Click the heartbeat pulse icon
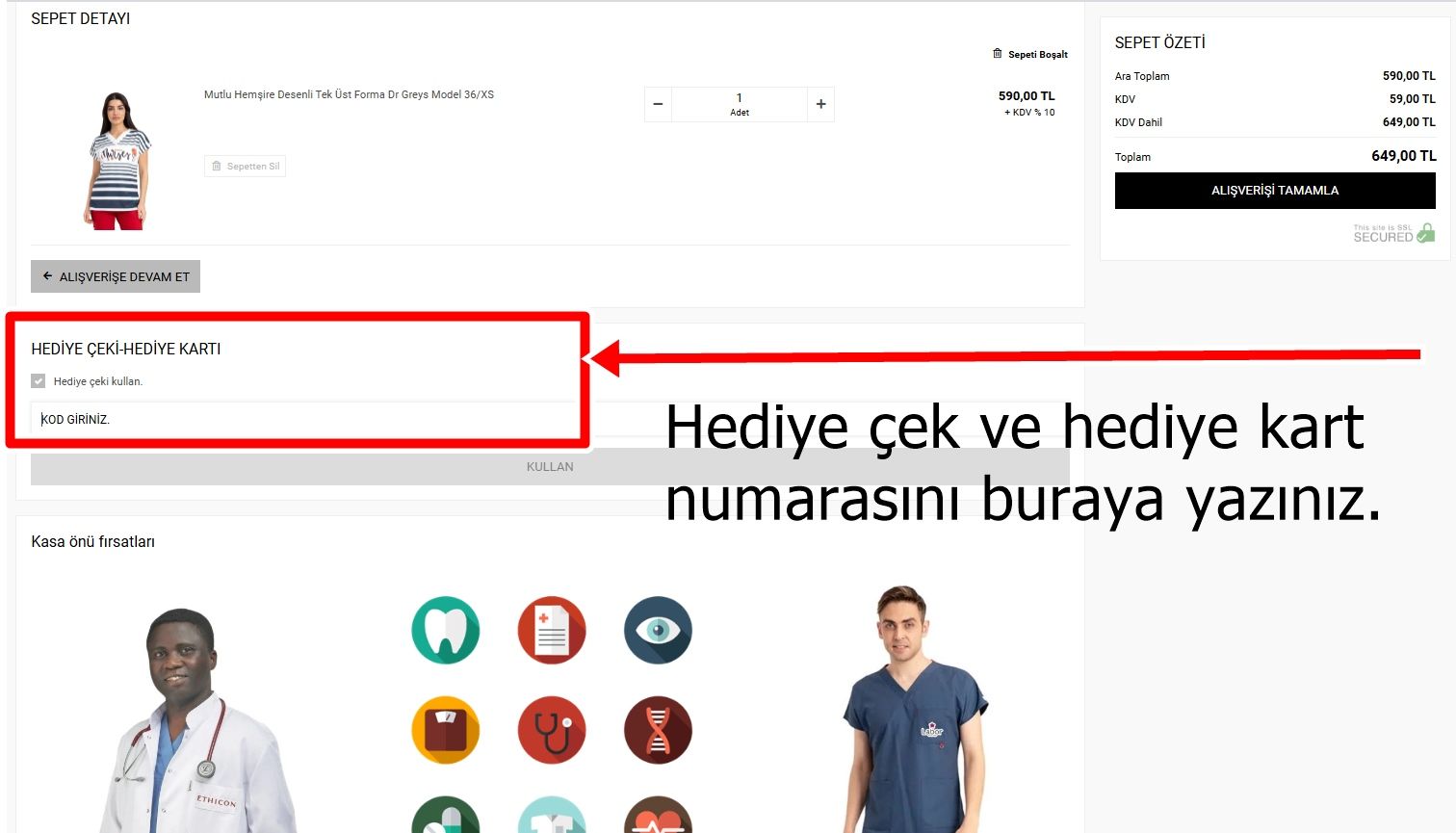Screen dimensions: 1456x833 point(658,817)
